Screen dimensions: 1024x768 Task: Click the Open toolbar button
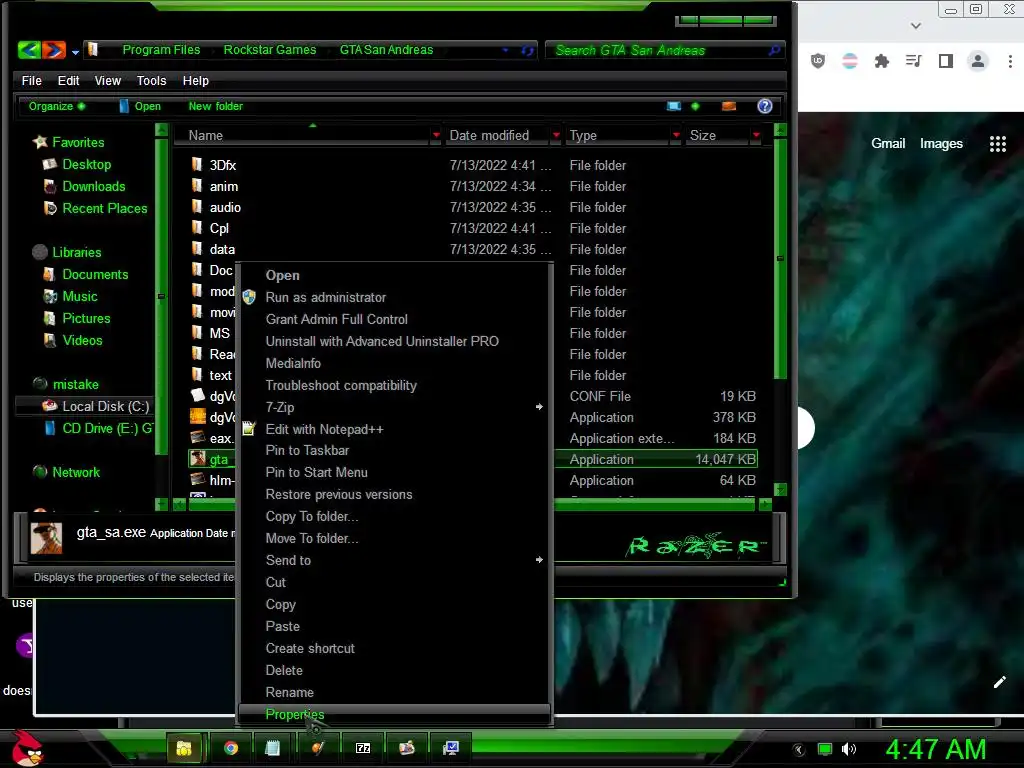point(140,106)
